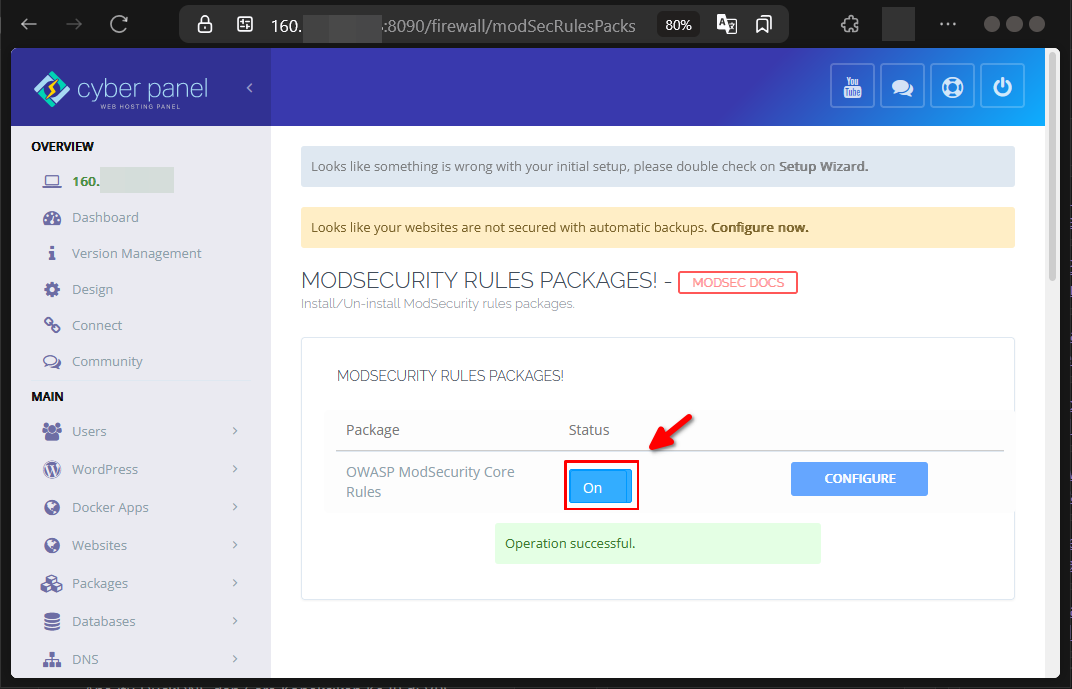This screenshot has height=689, width=1072.
Task: Click the server IP starting with 160.
Action: [123, 181]
